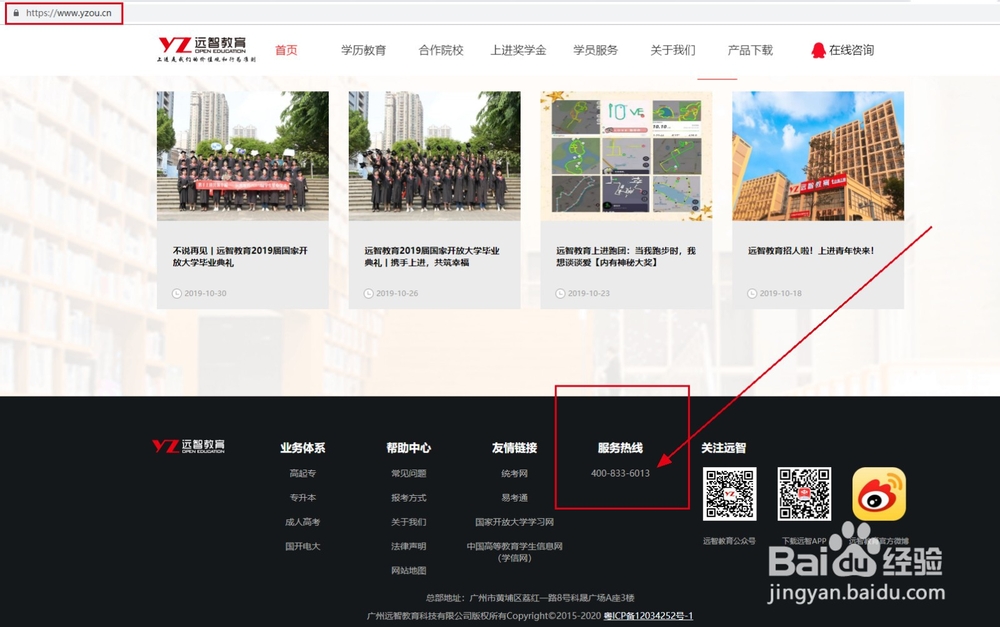Click inside the browser address bar
This screenshot has height=627, width=1000.
tap(70, 14)
